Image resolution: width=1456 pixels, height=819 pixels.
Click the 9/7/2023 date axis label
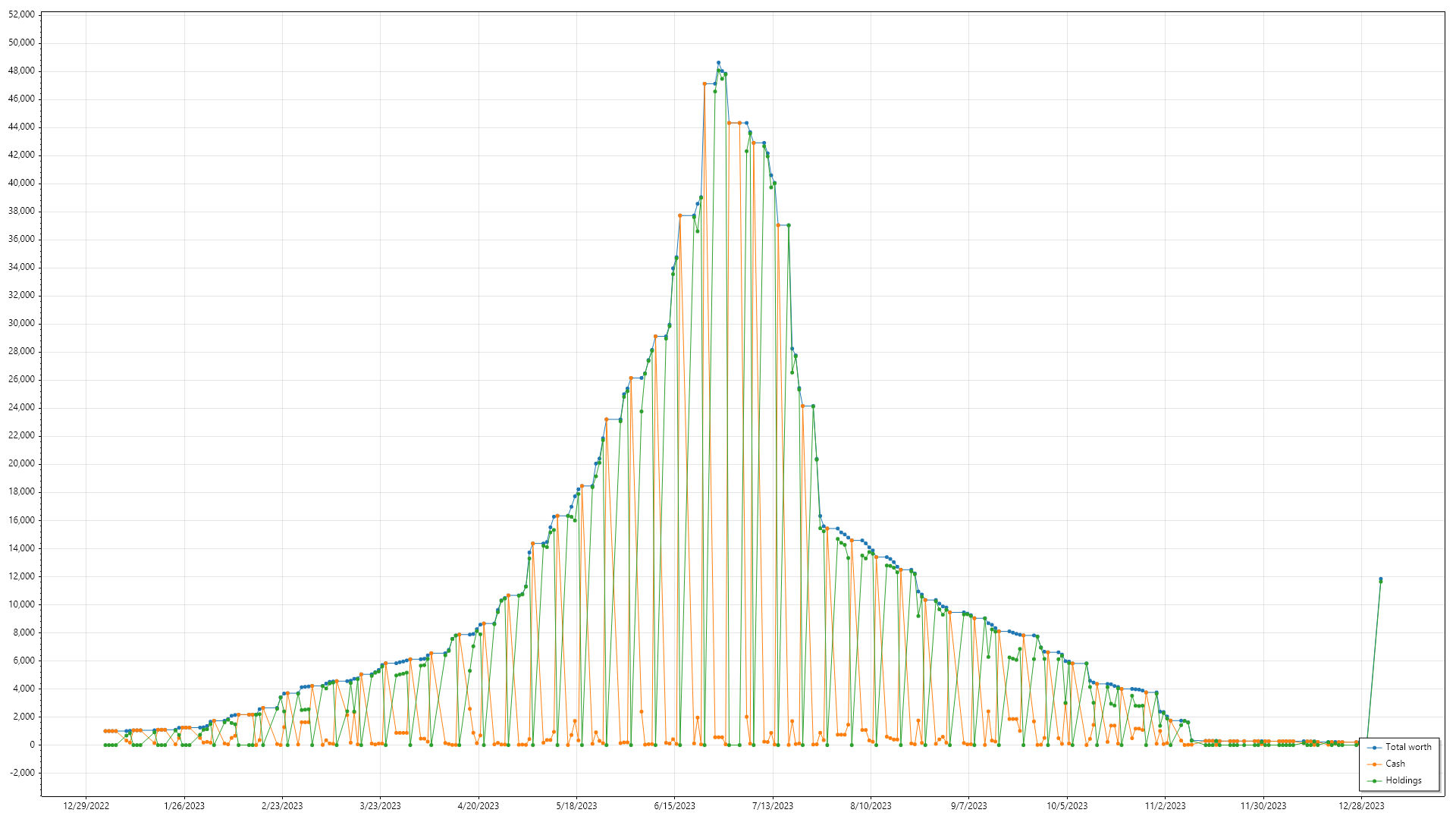click(969, 806)
